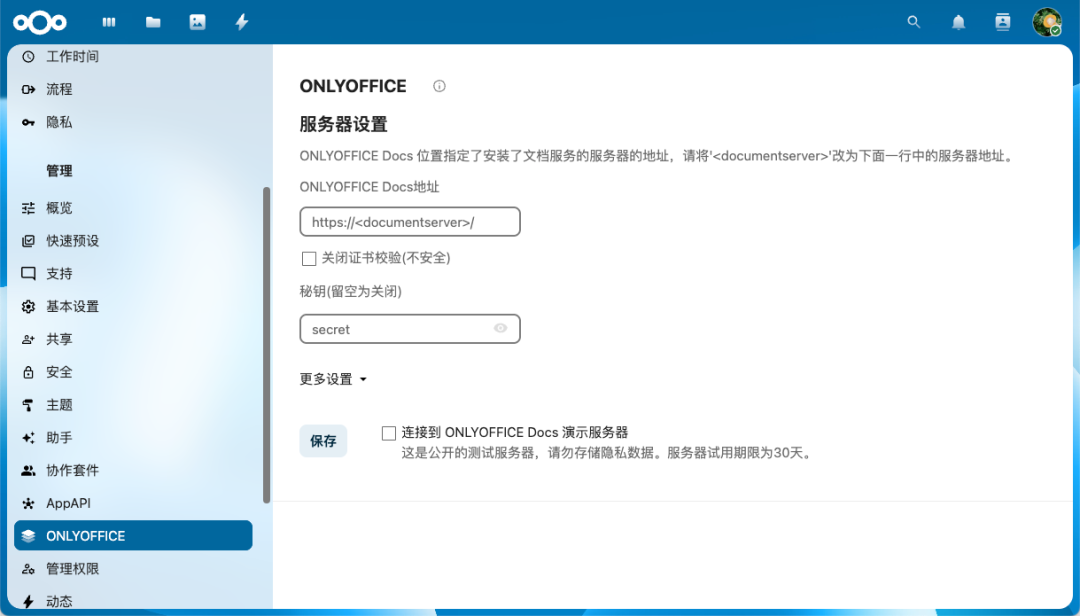Click the ONLYOFFICE info icon

[438, 86]
